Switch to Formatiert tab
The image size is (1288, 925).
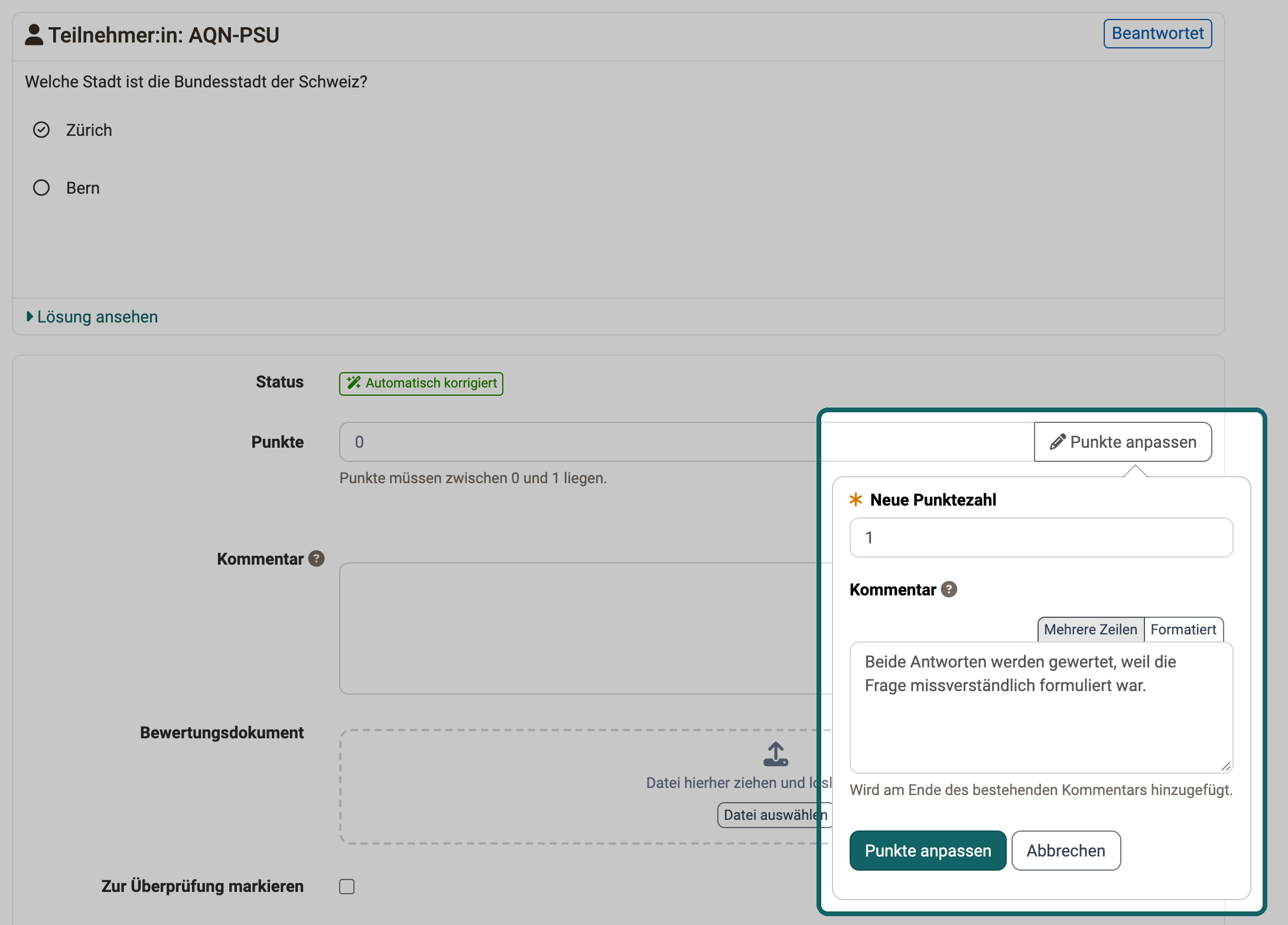(x=1183, y=630)
